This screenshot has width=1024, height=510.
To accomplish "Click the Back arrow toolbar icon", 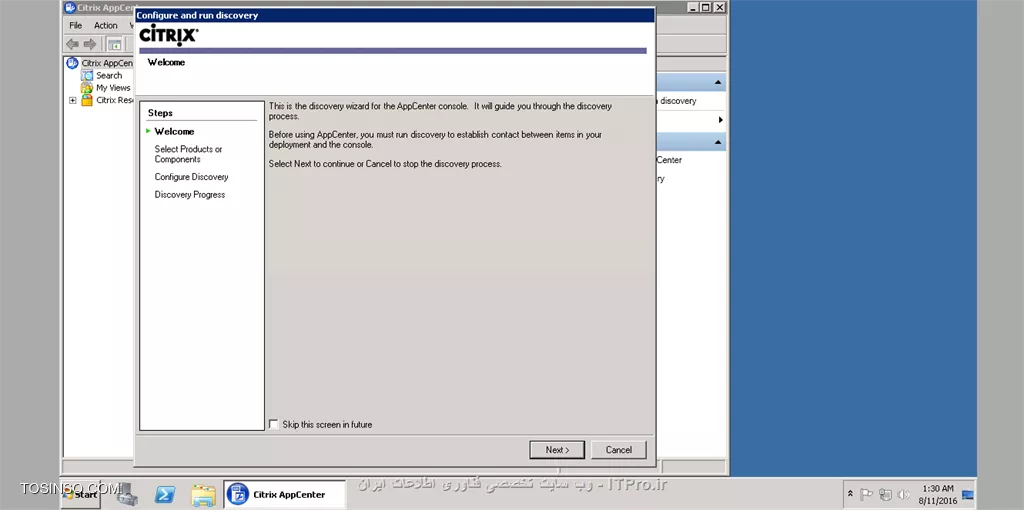I will tap(72, 44).
